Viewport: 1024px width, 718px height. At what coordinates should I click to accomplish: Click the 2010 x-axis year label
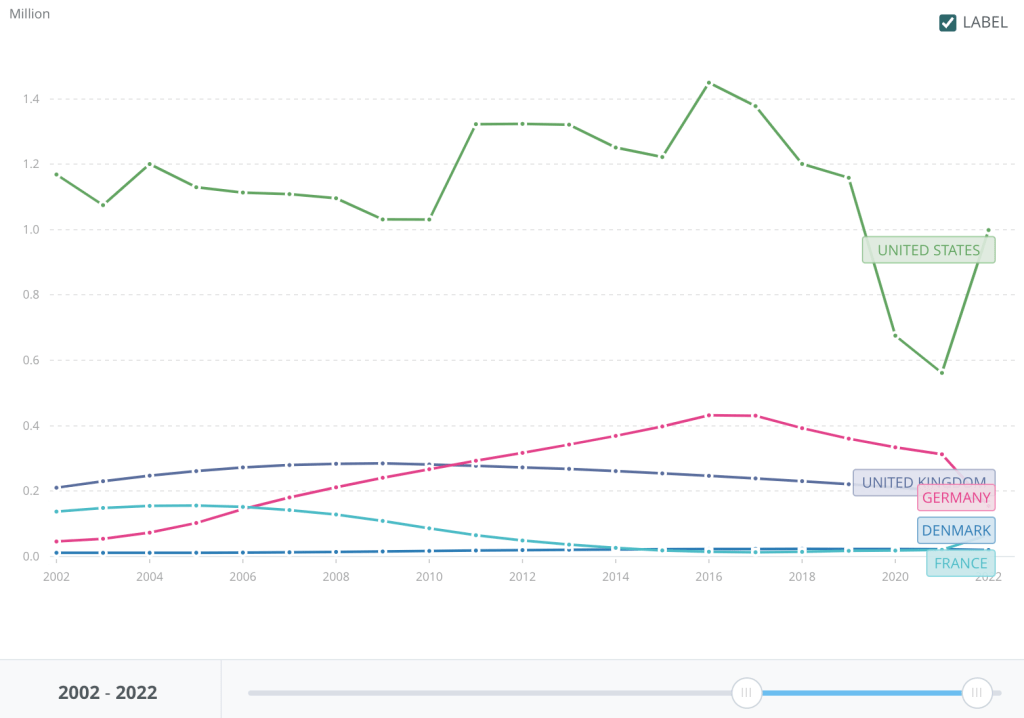click(429, 577)
